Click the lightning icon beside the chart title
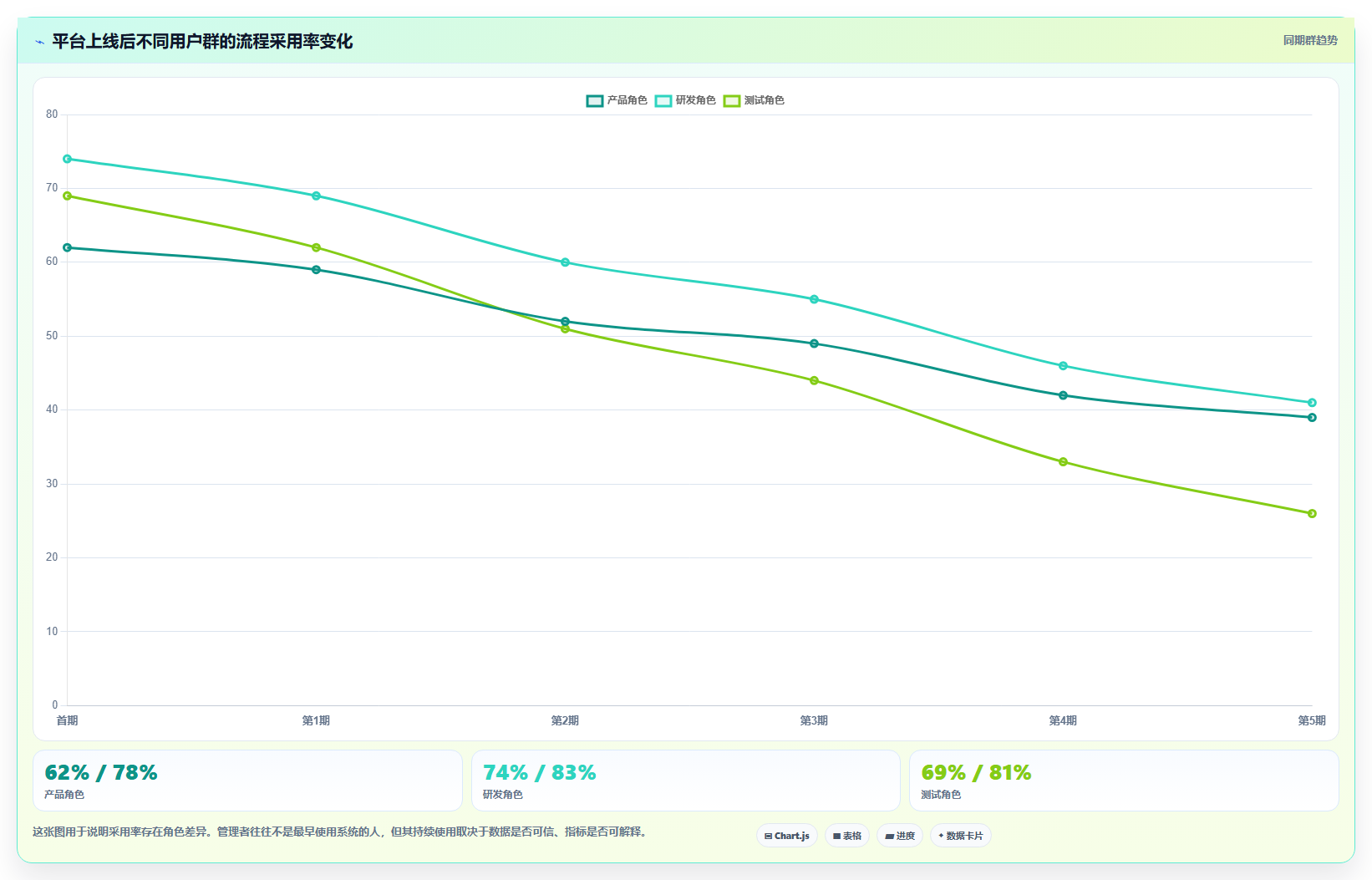1372x880 pixels. tap(39, 42)
